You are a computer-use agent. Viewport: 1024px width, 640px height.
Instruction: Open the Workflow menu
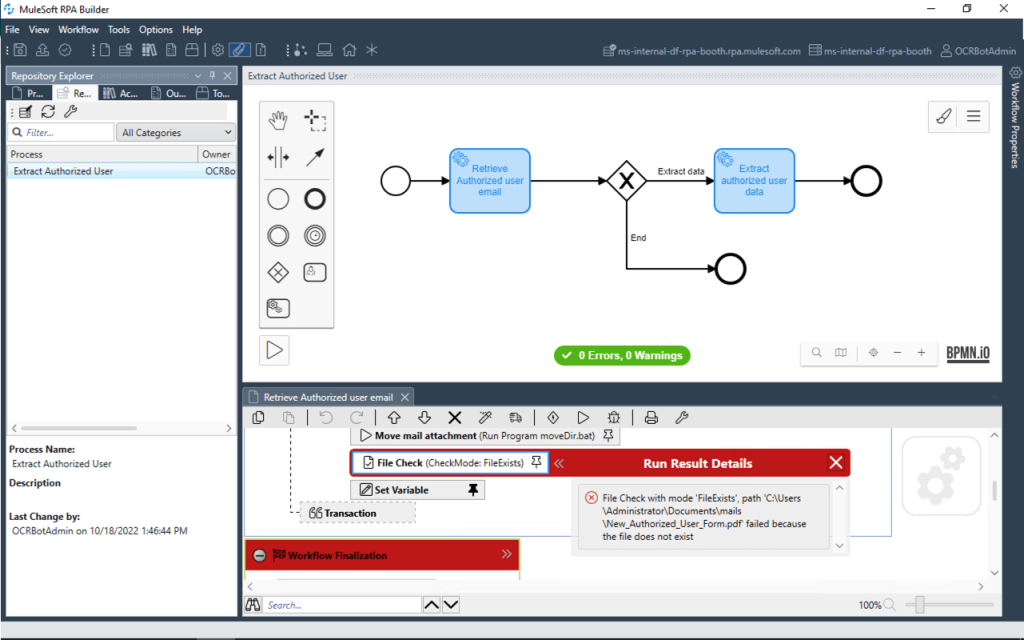click(78, 29)
